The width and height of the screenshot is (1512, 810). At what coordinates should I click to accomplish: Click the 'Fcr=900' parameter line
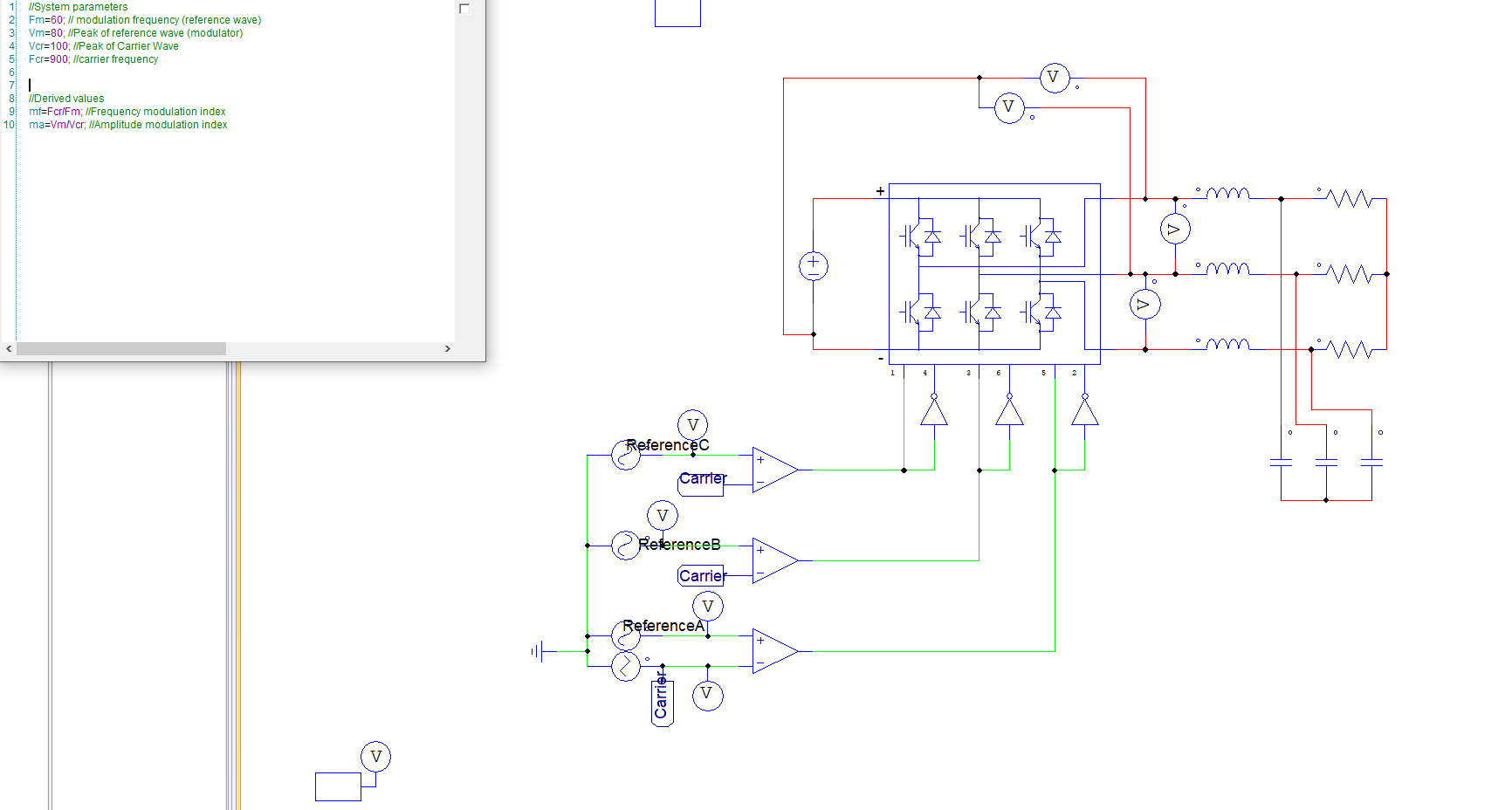click(x=93, y=59)
